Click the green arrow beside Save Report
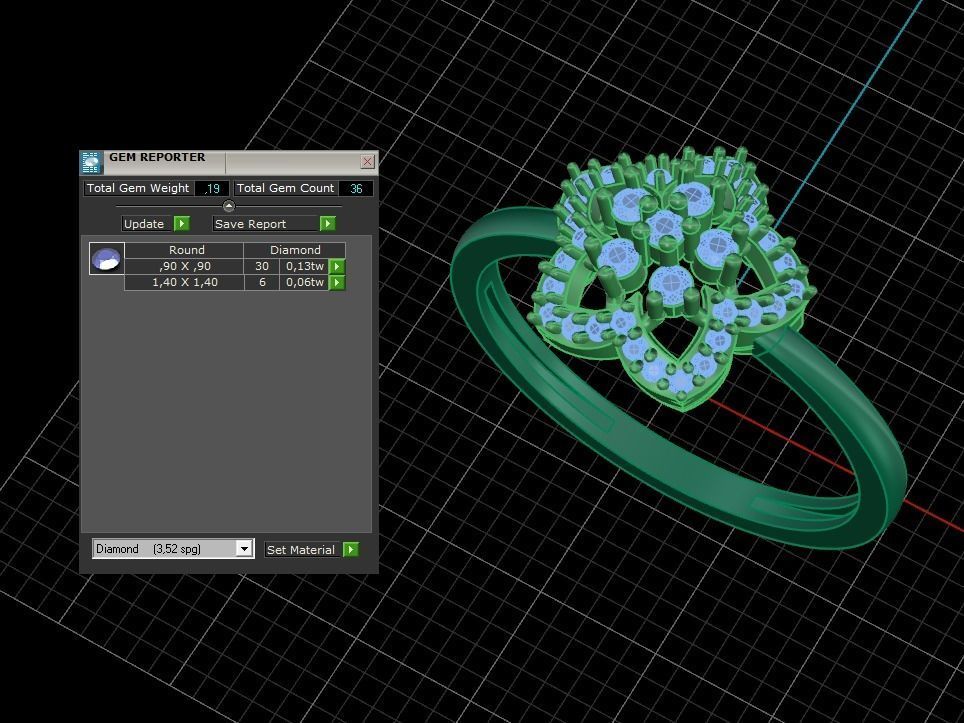Viewport: 964px width, 723px height. coord(328,224)
